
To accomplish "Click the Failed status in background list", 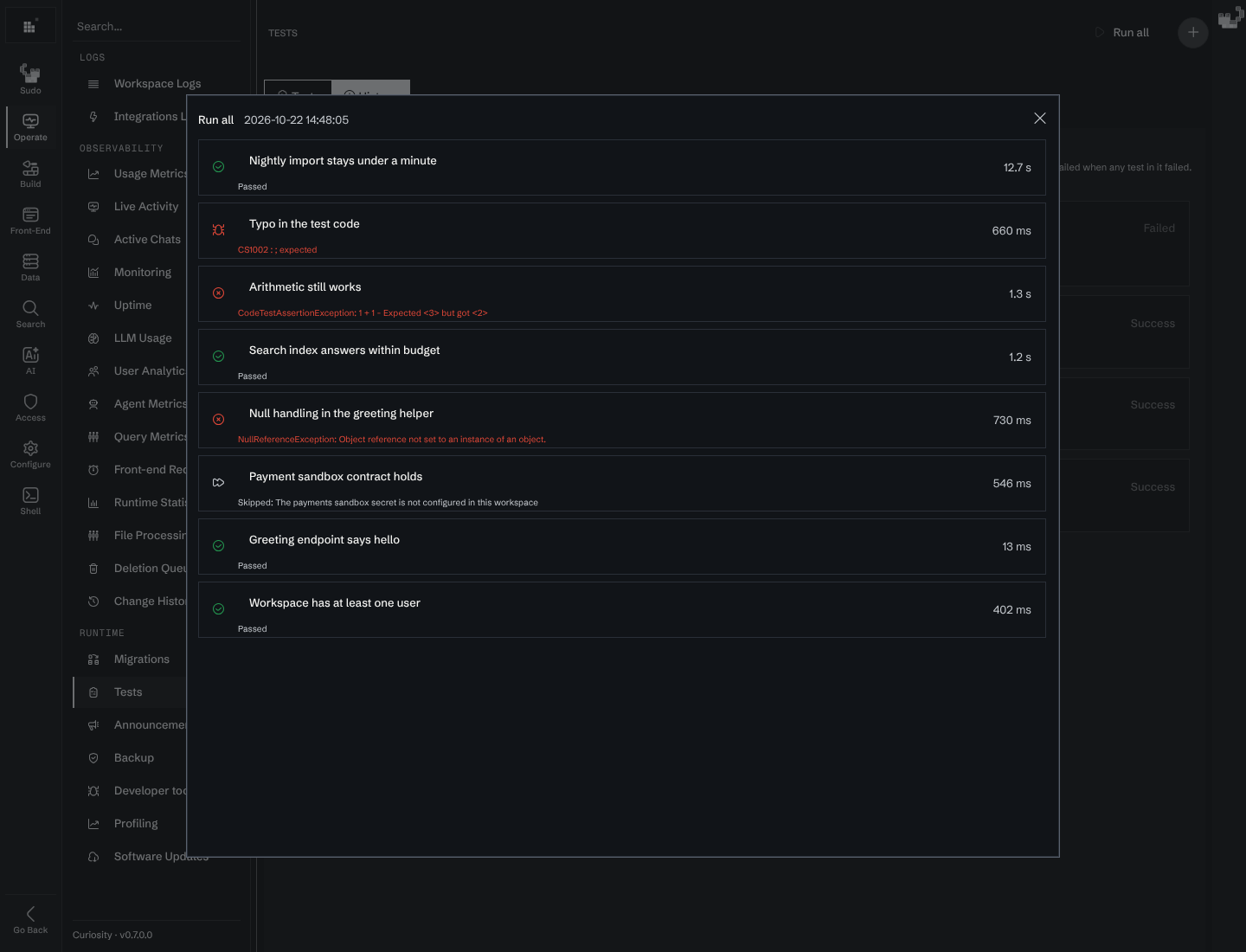I will (x=1159, y=228).
